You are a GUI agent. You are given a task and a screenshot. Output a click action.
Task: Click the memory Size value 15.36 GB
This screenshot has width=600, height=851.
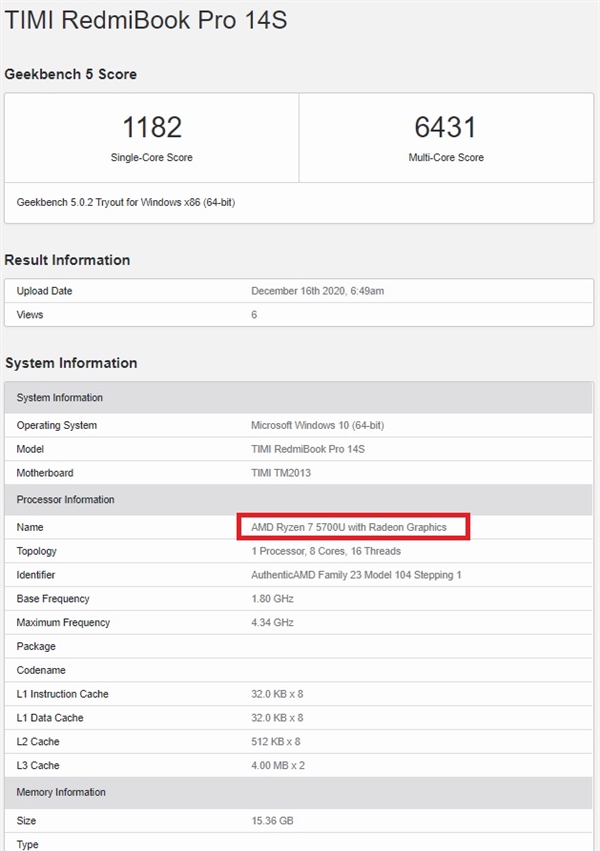coord(272,820)
